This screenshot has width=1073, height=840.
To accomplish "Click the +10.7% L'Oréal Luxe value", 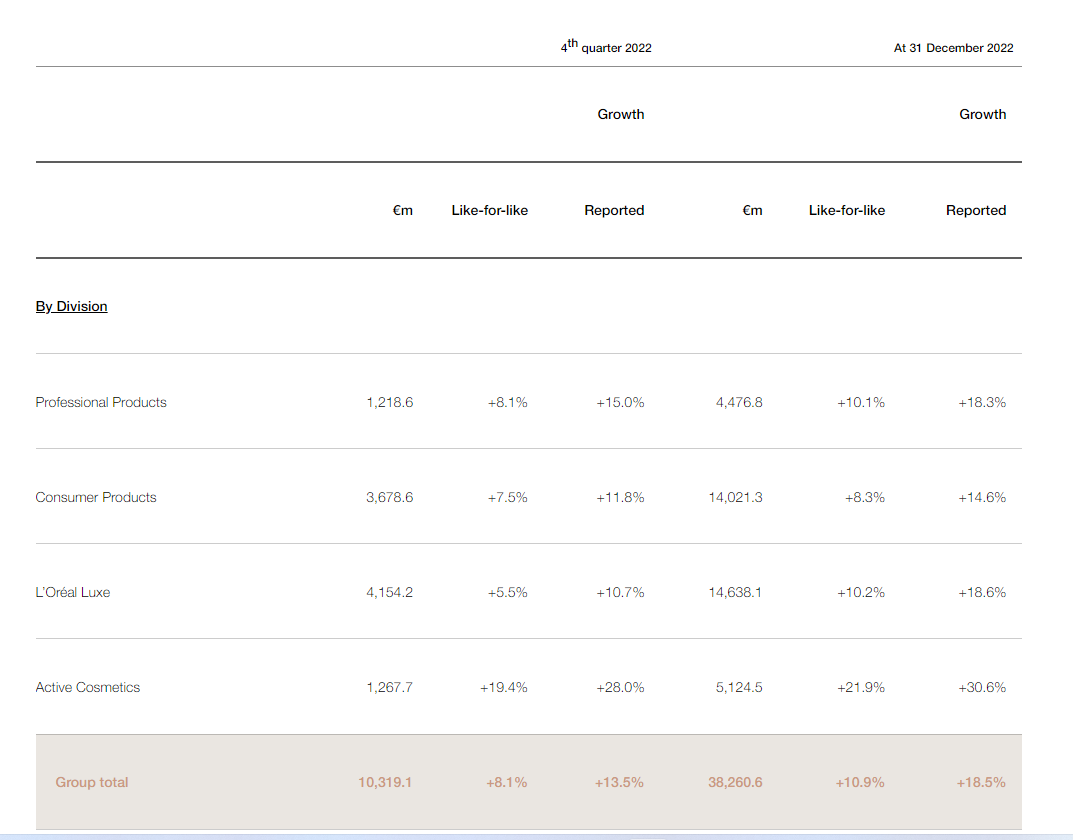I will [x=620, y=592].
